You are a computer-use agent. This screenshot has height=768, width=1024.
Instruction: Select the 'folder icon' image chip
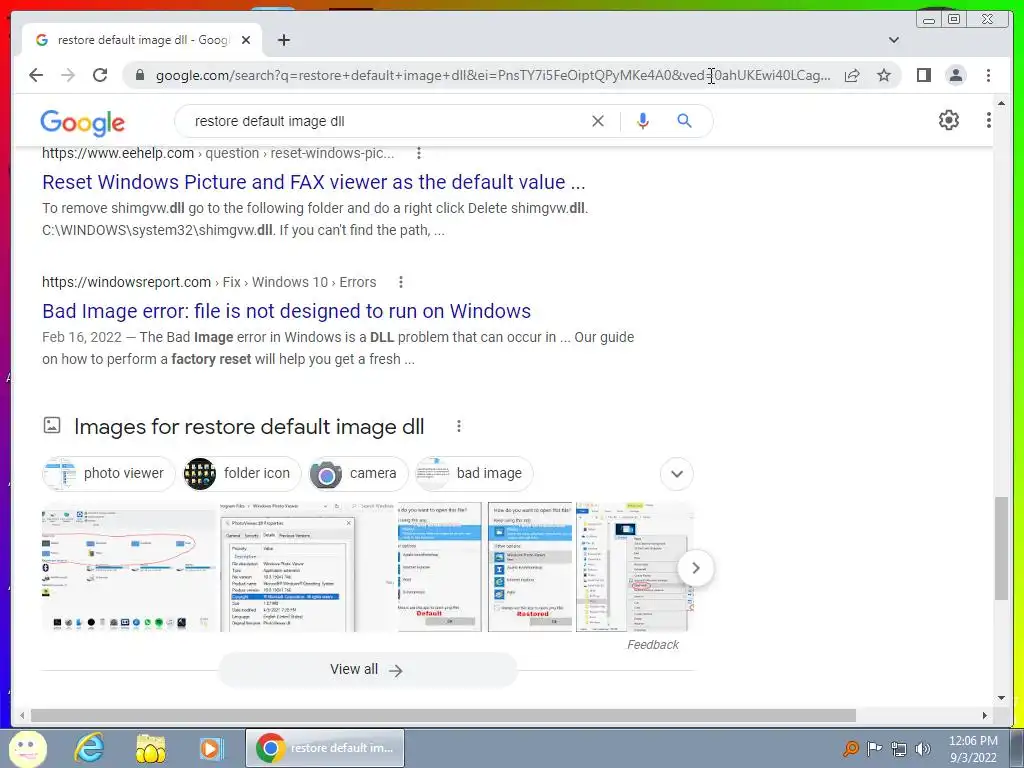pos(241,473)
